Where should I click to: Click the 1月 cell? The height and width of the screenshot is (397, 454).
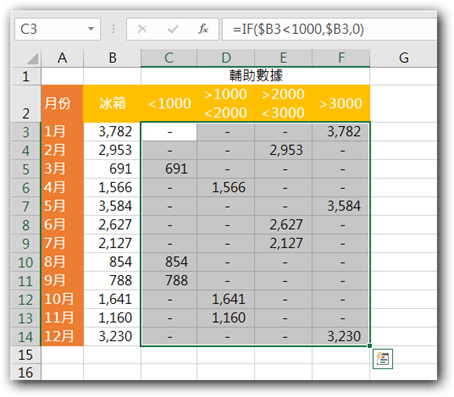coord(62,132)
